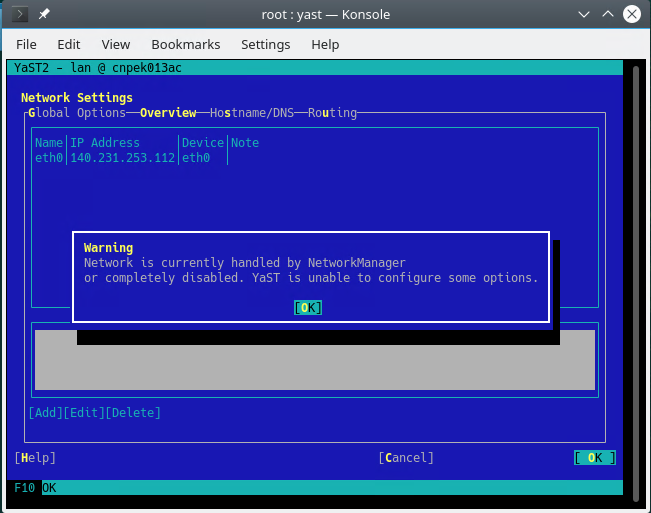Switch to the Global Options tab
This screenshot has width=651, height=513.
coord(77,113)
